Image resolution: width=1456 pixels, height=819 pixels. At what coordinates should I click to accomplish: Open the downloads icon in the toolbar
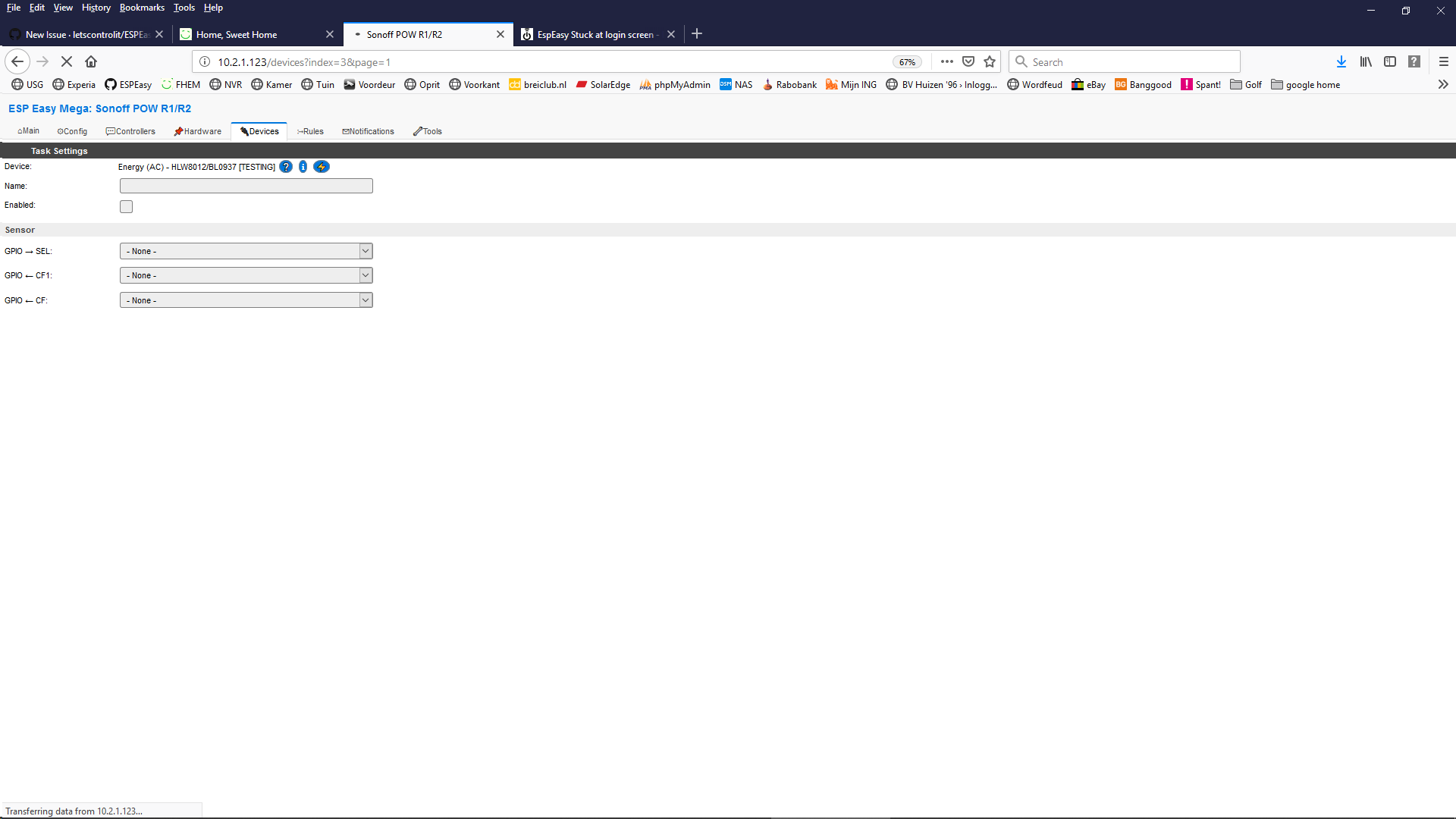pyautogui.click(x=1341, y=61)
